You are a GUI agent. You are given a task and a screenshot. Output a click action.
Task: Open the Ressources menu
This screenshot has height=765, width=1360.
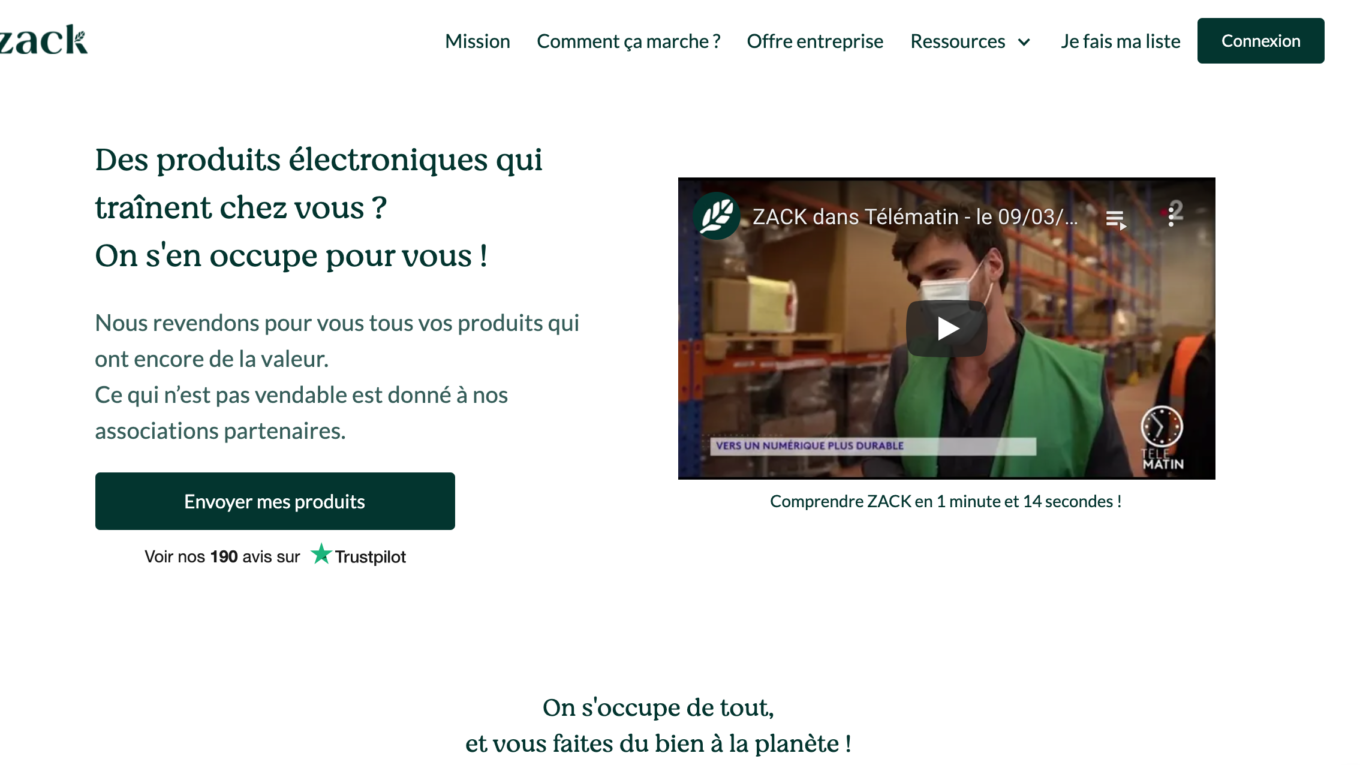957,41
